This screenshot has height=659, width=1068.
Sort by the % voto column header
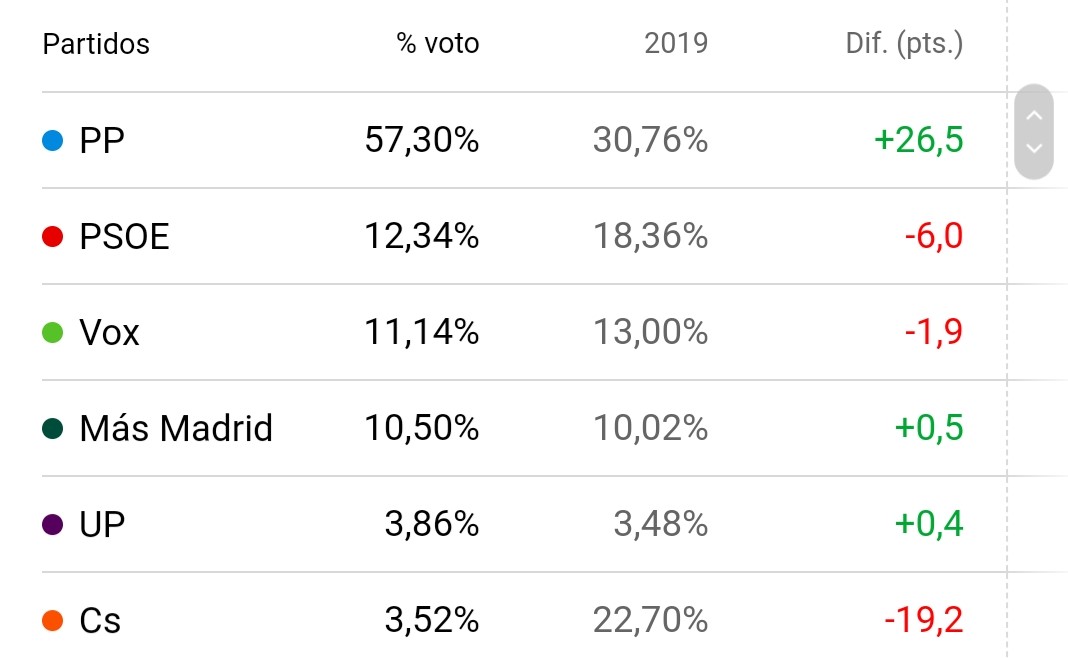tap(438, 44)
